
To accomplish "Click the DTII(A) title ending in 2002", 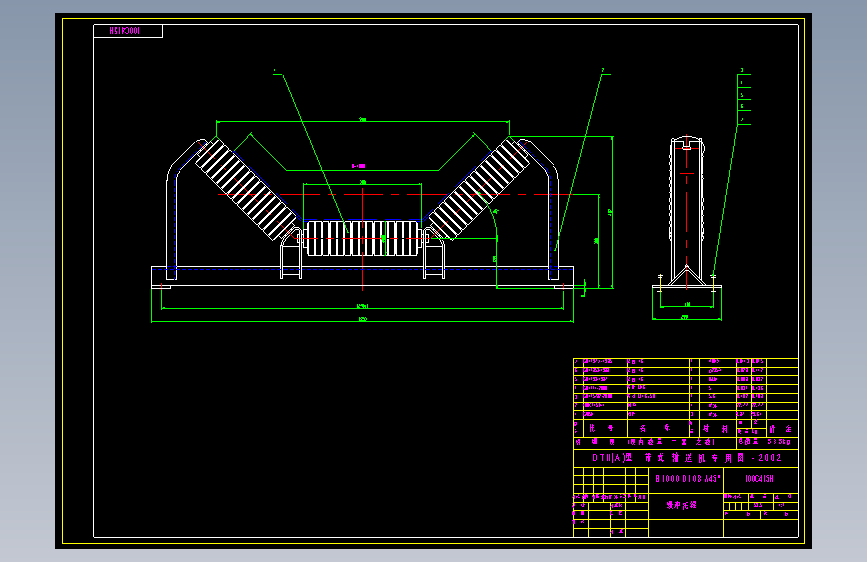I will pos(687,458).
